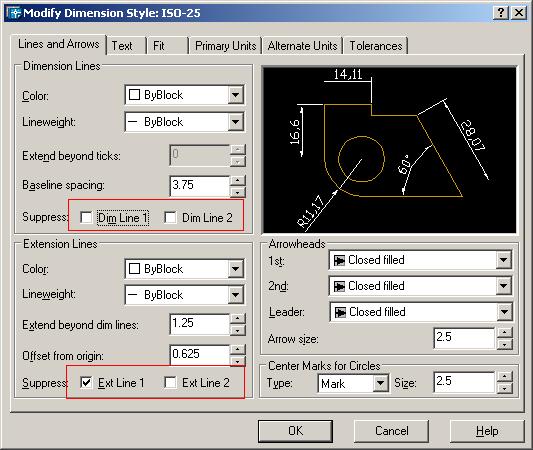533x450 pixels.
Task: Click the dimension style title bar icon
Action: point(14,13)
